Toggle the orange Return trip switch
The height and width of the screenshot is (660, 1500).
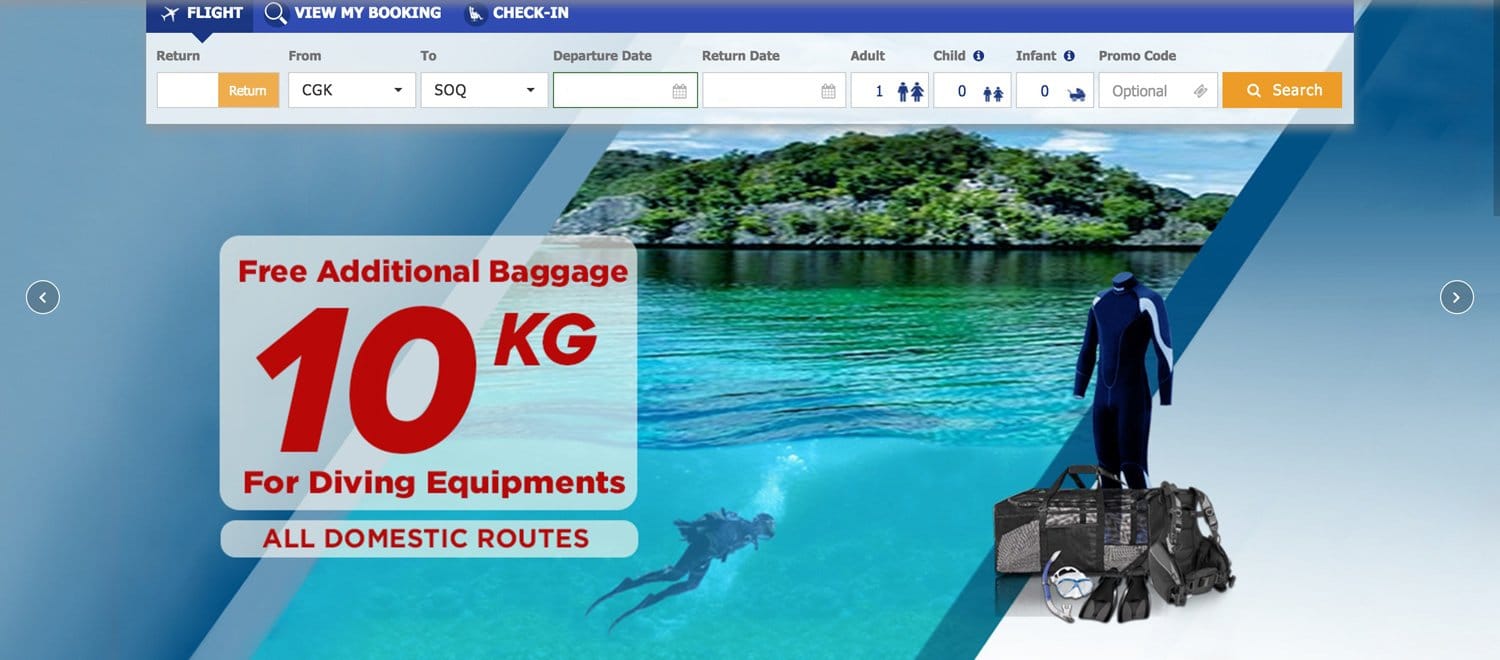247,90
